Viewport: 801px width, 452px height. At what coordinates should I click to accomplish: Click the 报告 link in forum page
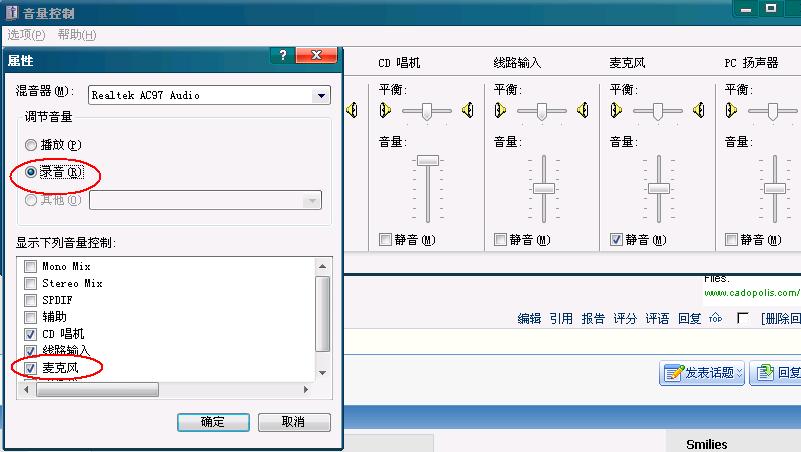click(x=593, y=319)
